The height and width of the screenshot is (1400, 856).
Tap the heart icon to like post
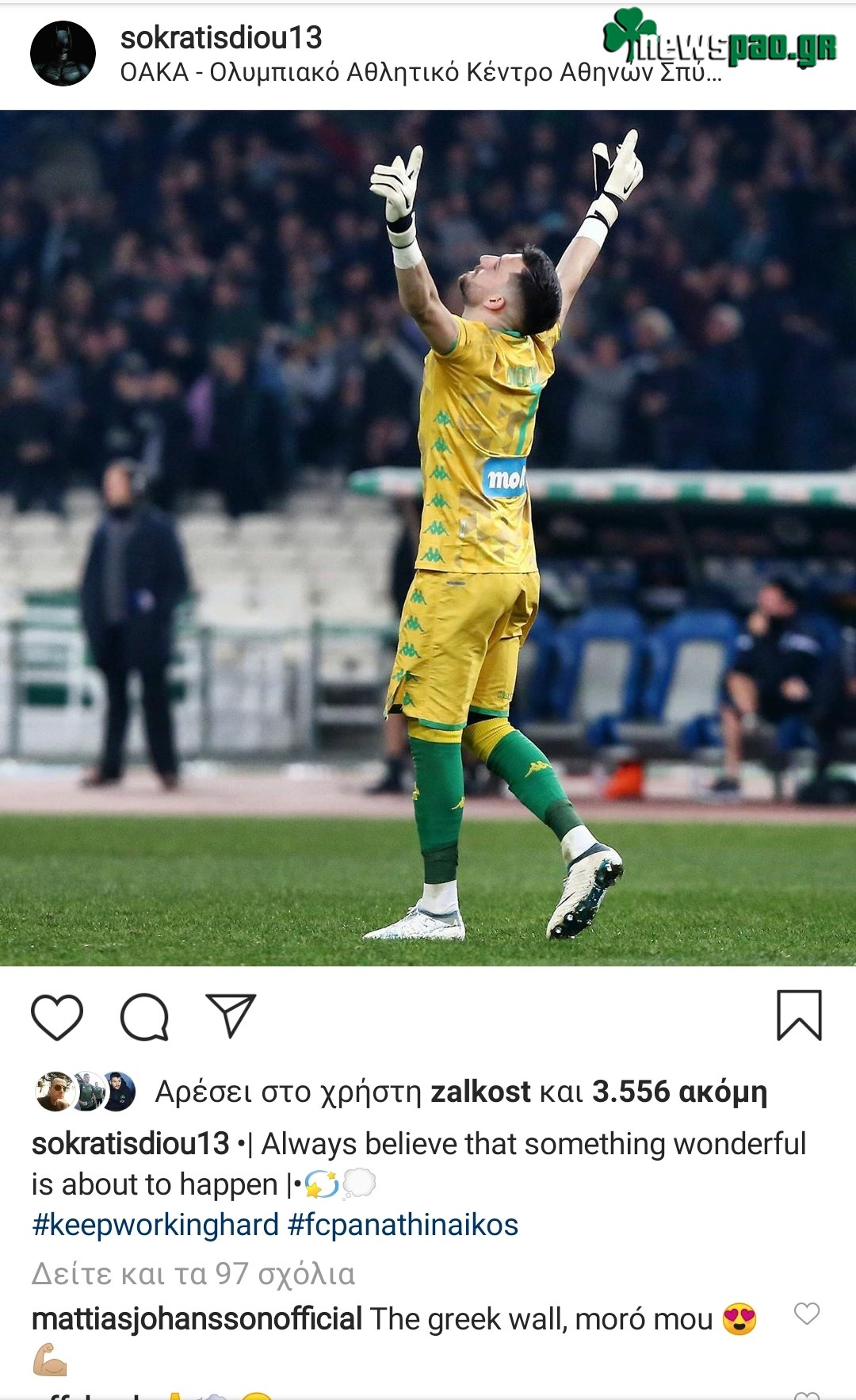click(57, 1016)
